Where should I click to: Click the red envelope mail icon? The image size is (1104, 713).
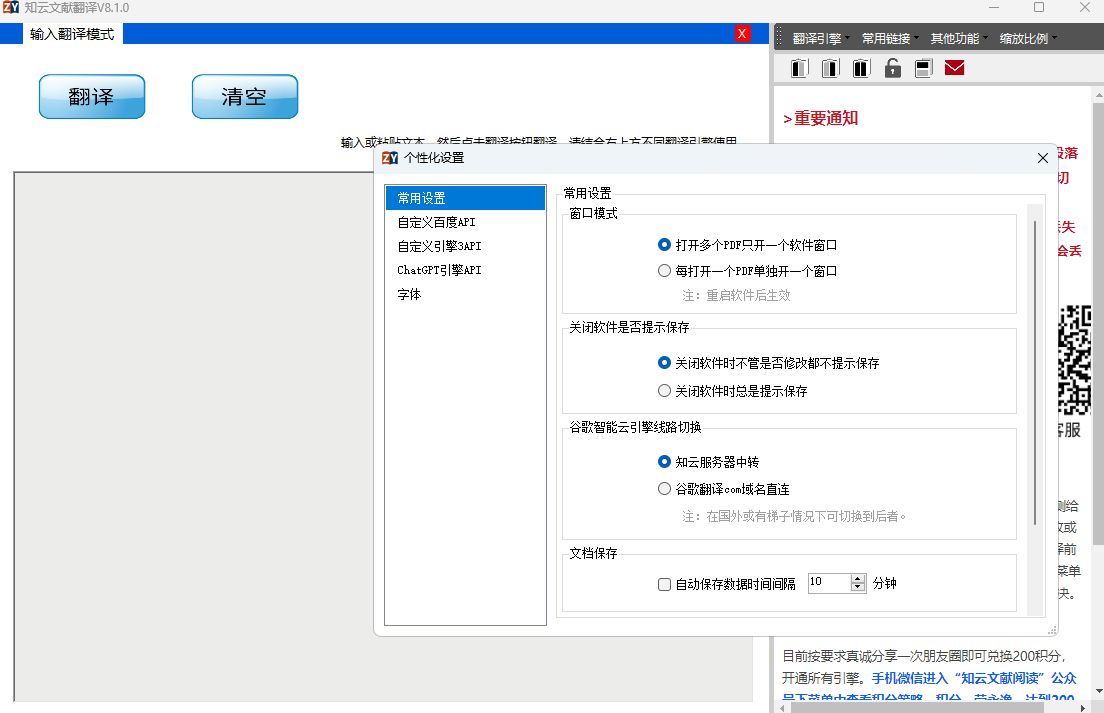pyautogui.click(x=954, y=67)
